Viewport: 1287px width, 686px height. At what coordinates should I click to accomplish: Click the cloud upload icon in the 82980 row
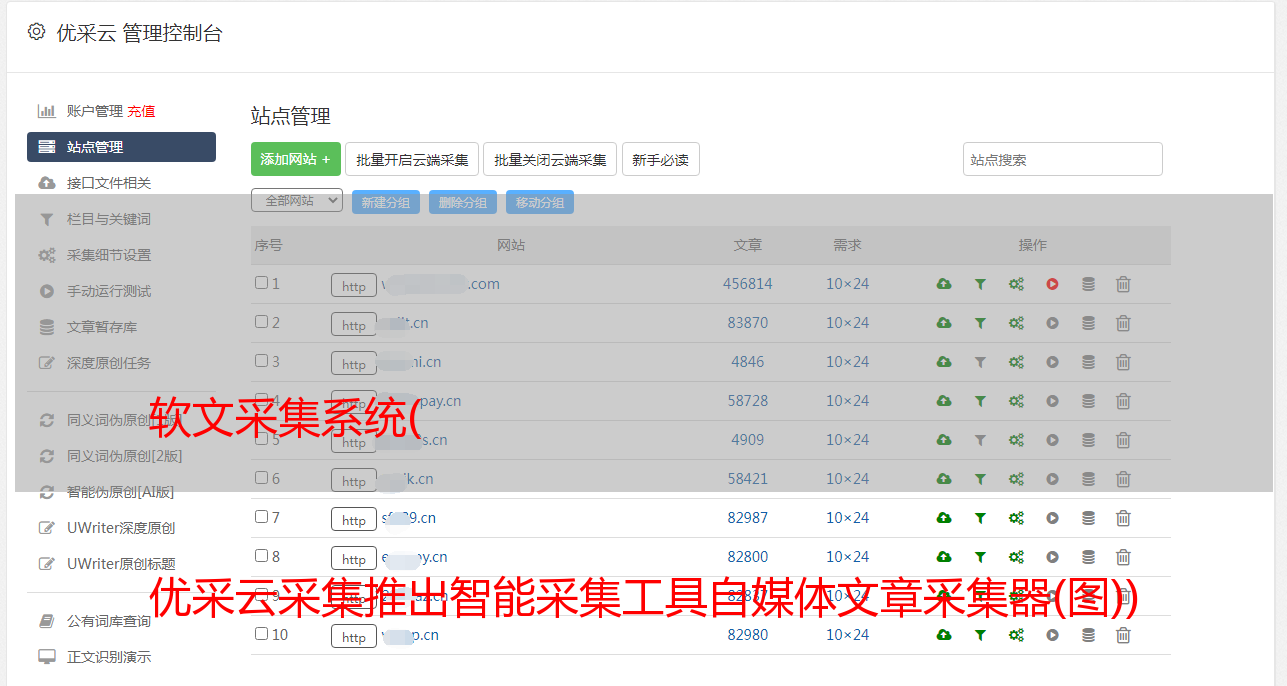pyautogui.click(x=944, y=635)
